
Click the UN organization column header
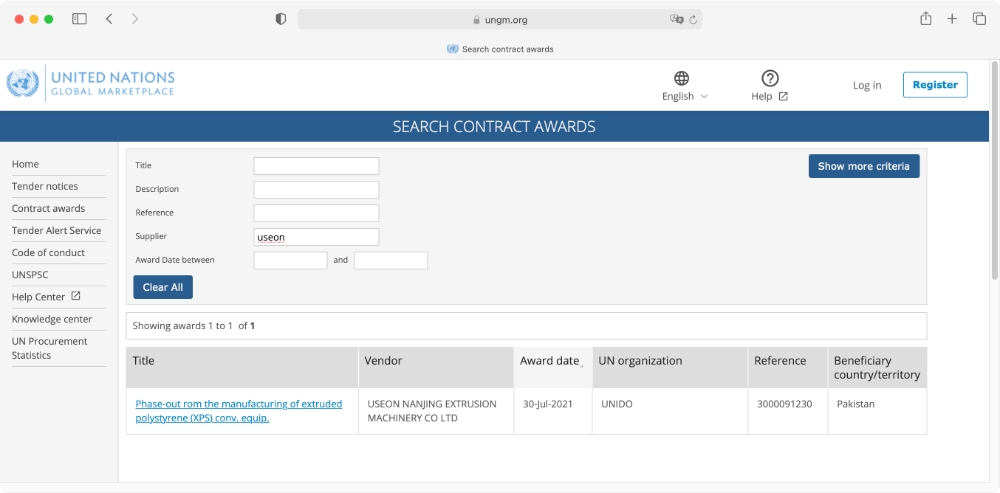click(670, 367)
